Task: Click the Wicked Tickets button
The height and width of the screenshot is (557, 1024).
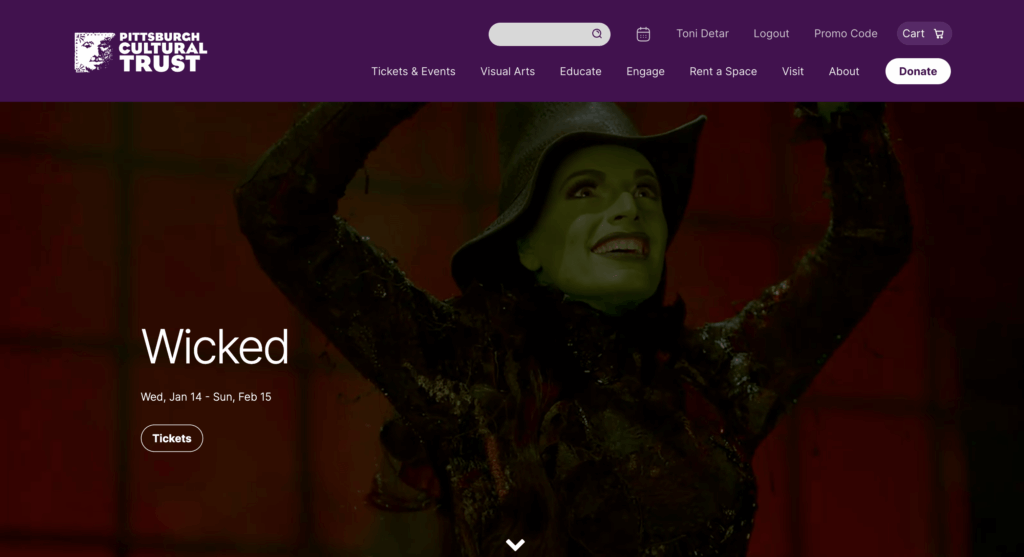Action: click(x=172, y=438)
